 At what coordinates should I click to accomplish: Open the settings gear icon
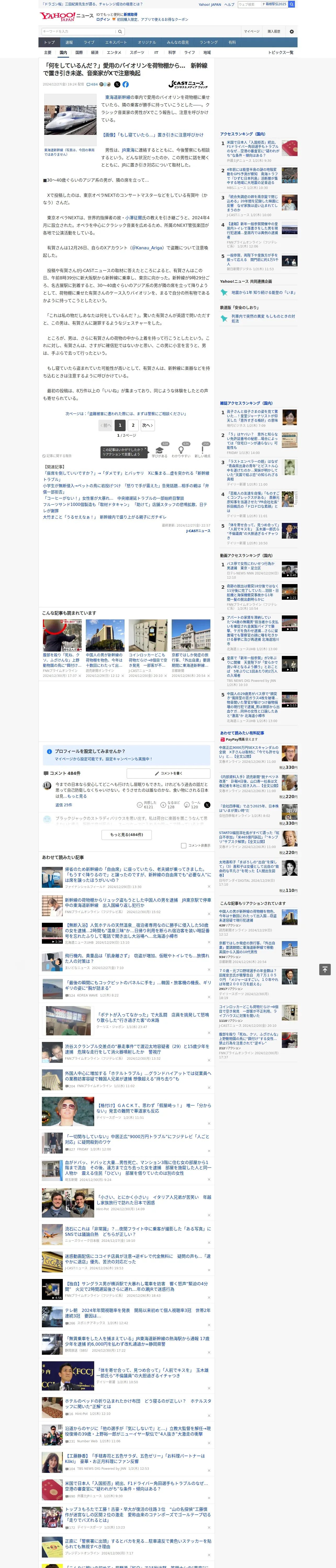292,32
